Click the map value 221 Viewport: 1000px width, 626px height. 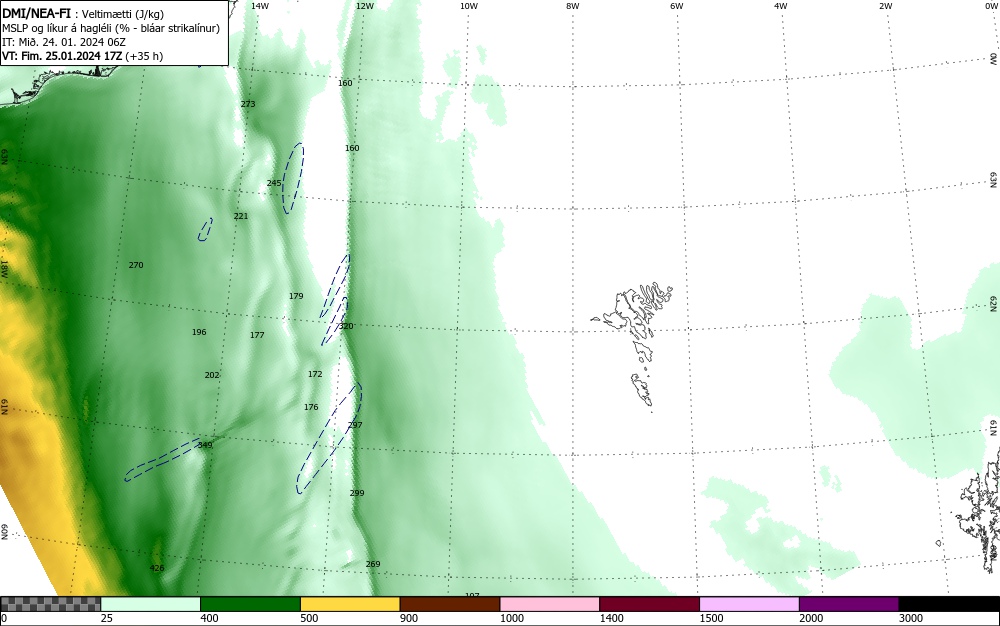[240, 216]
